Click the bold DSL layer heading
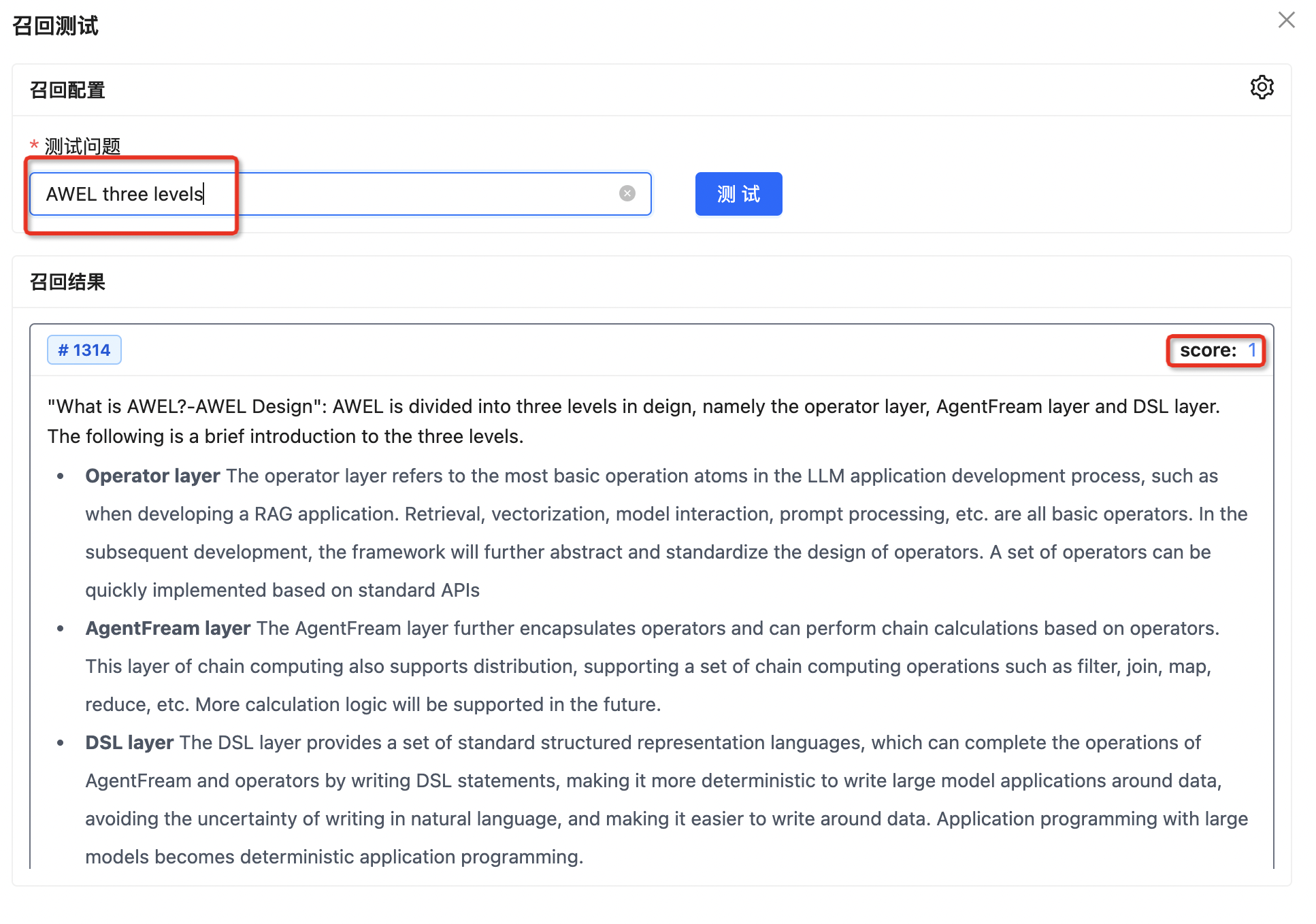 [x=129, y=742]
